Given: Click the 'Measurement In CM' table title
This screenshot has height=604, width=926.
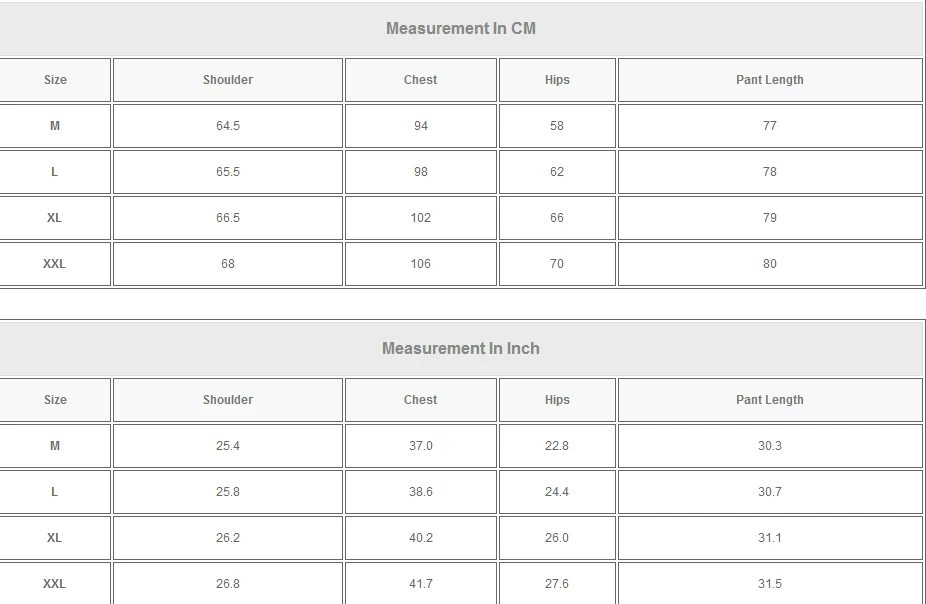Looking at the screenshot, I should point(461,29).
